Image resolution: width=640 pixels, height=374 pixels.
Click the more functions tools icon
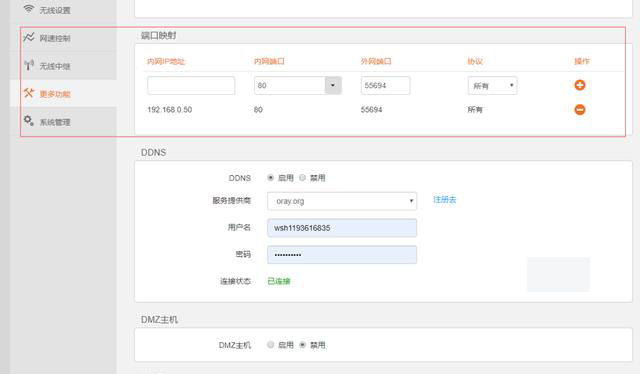click(29, 93)
